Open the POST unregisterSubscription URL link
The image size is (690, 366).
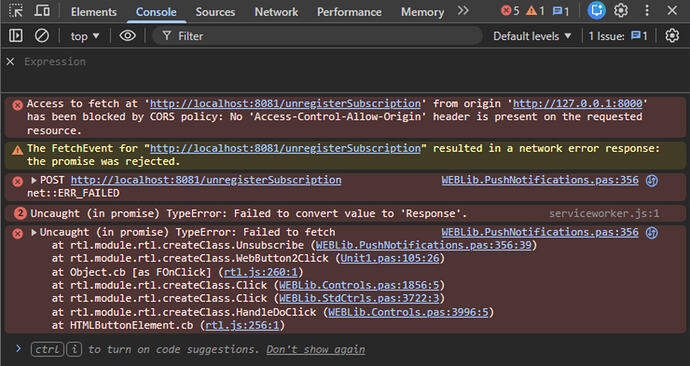pos(206,180)
